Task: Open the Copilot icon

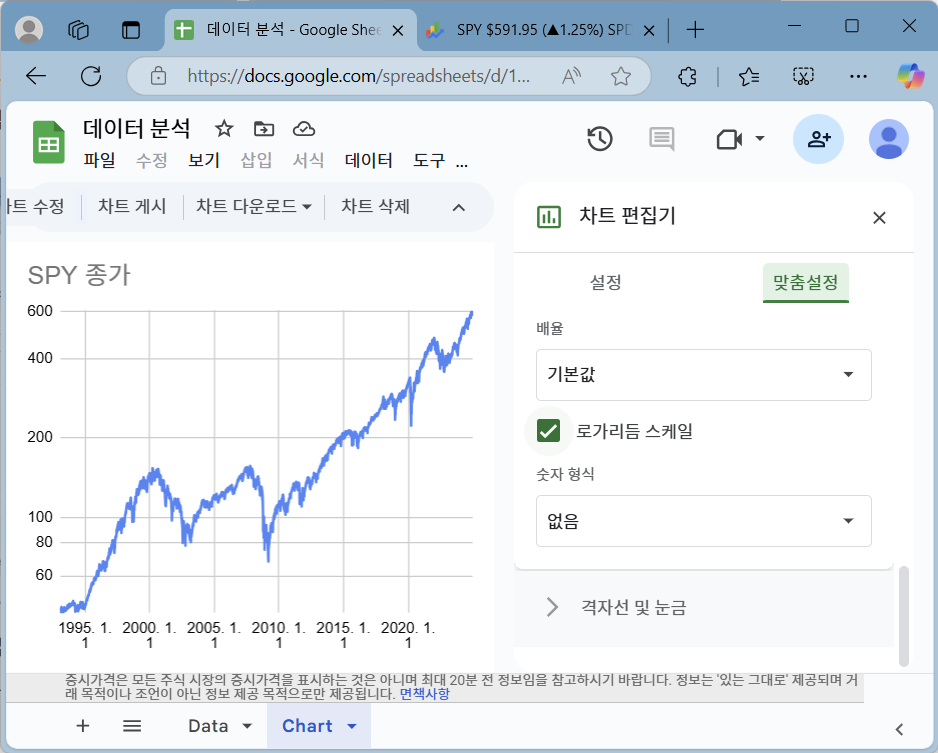Action: point(911,76)
